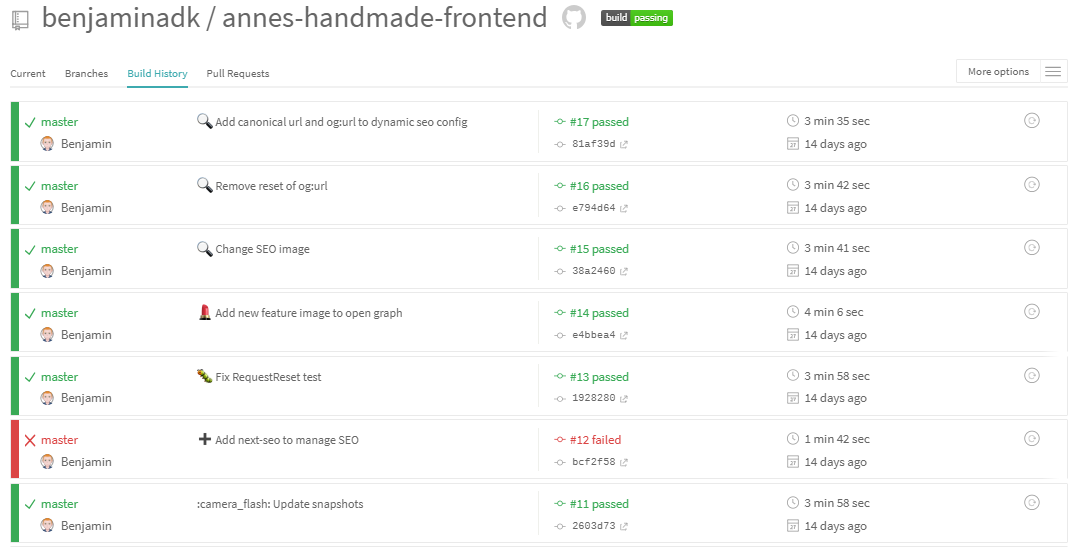The height and width of the screenshot is (547, 1074).
Task: Click the build passing badge
Action: tap(637, 18)
